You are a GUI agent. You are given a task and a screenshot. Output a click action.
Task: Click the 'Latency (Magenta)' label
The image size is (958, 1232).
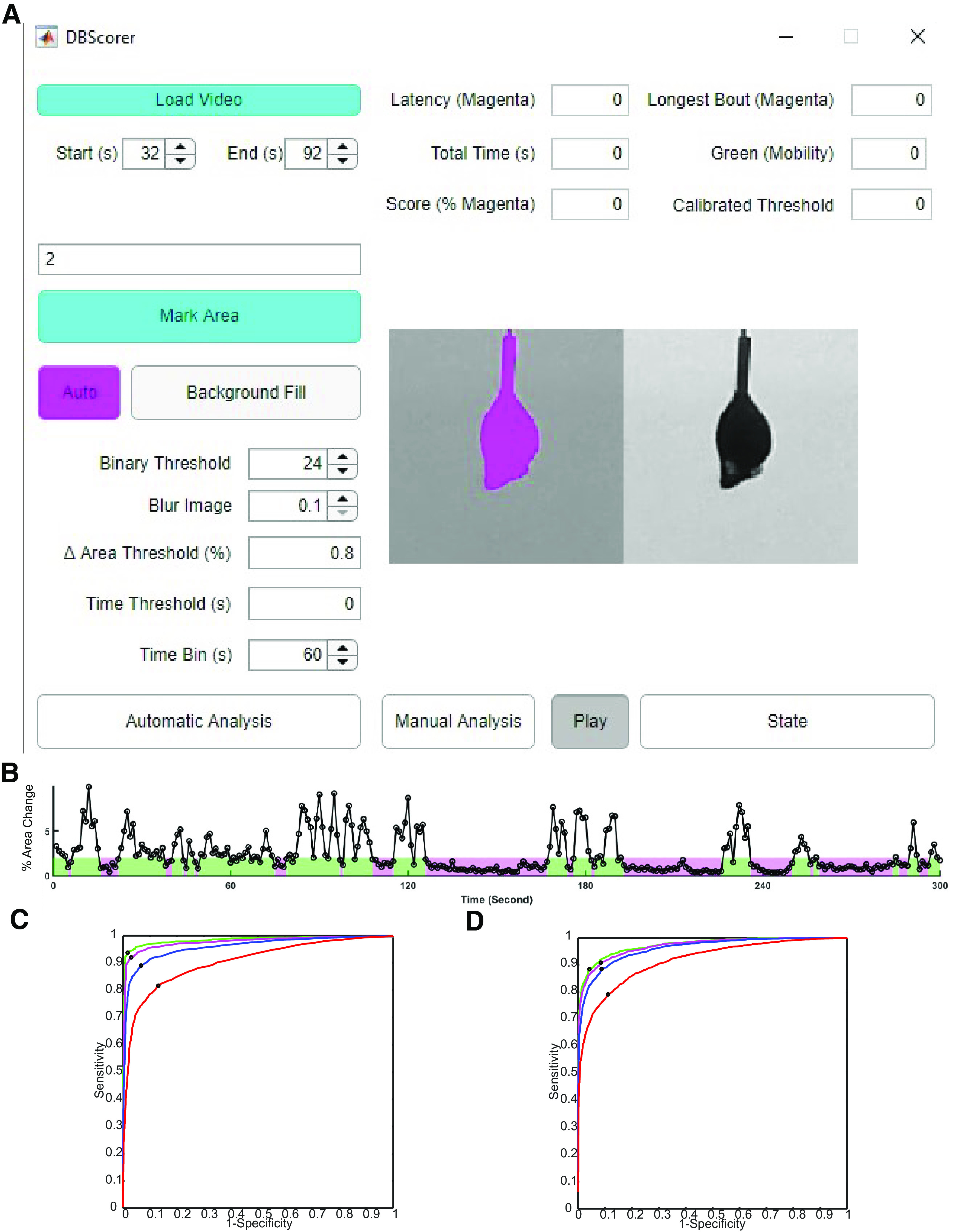(463, 100)
